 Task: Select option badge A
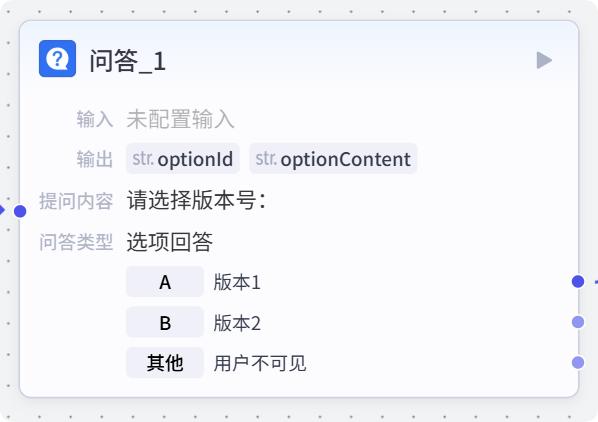165,282
